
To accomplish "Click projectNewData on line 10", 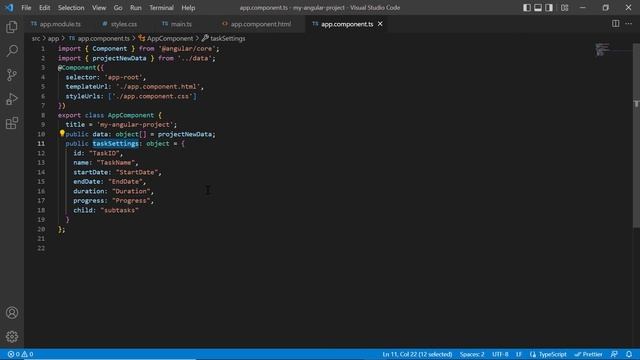I will point(184,134).
